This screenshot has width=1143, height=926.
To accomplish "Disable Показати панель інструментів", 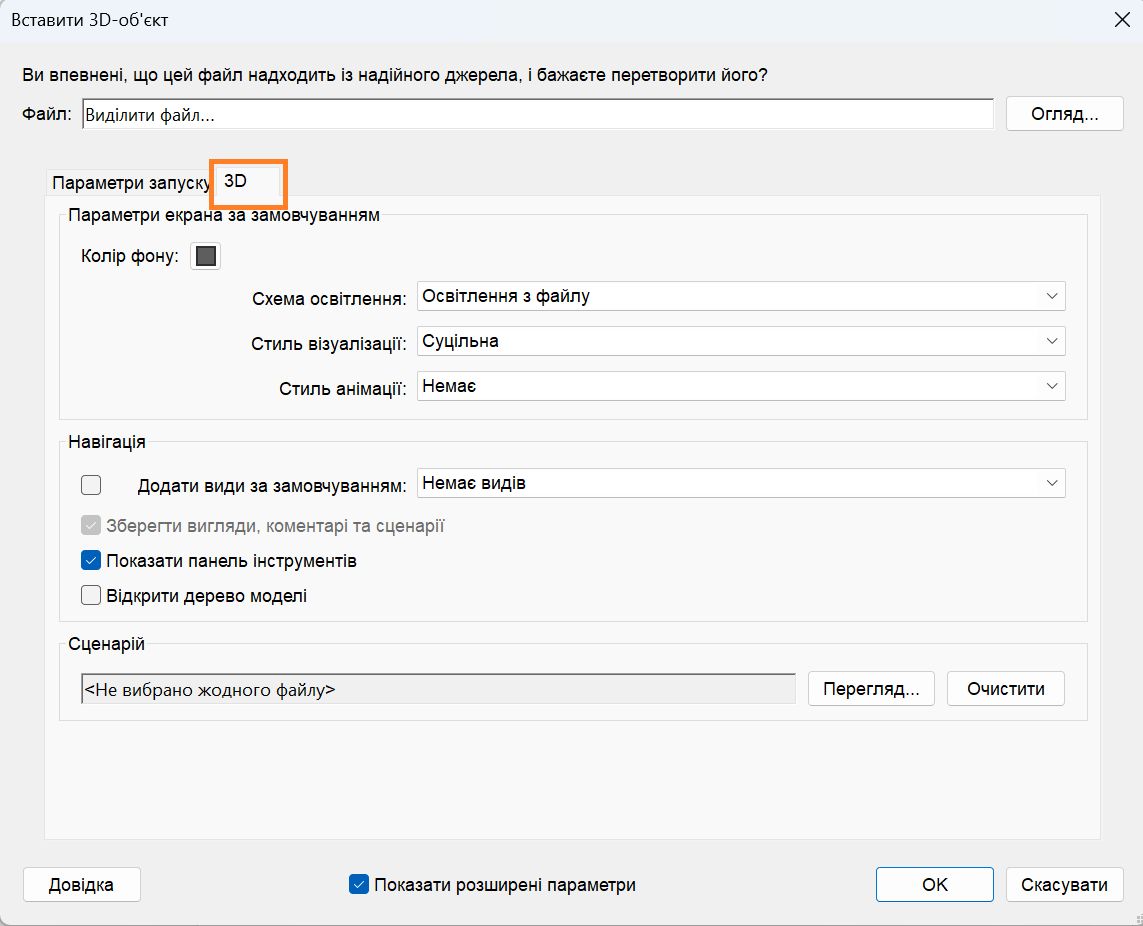I will click(91, 560).
